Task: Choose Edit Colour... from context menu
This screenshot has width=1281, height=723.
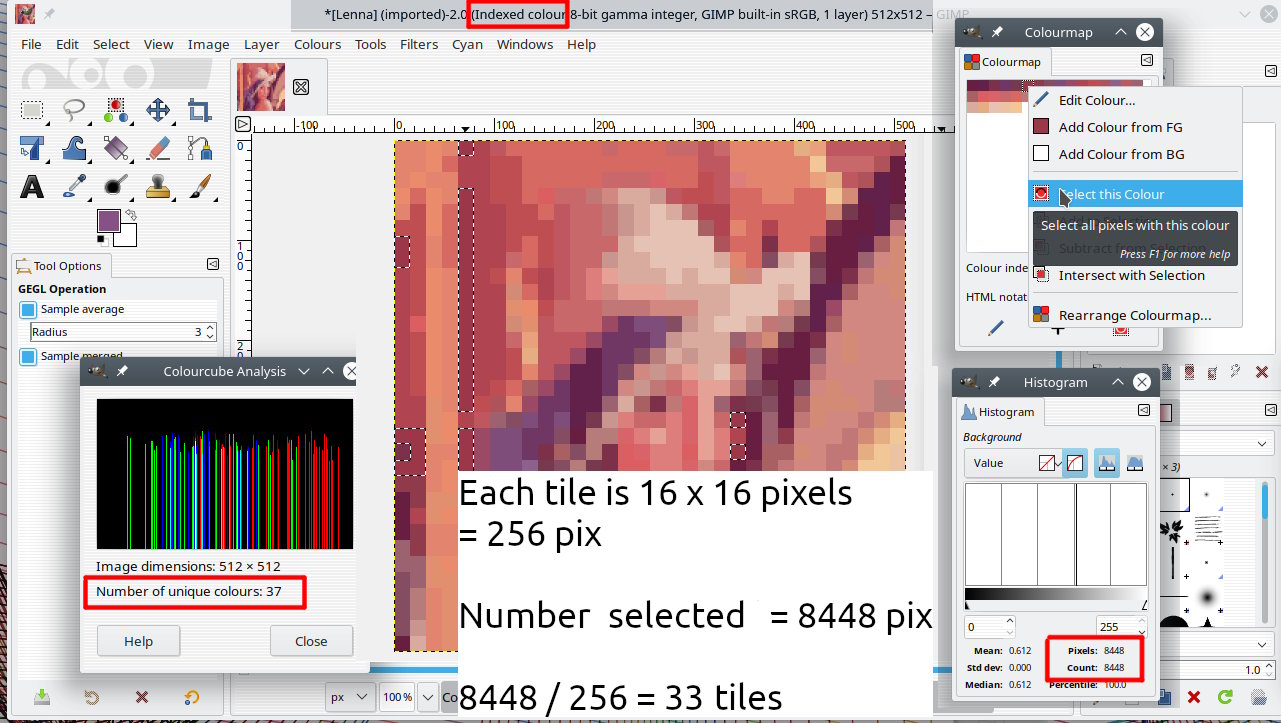Action: click(1135, 100)
